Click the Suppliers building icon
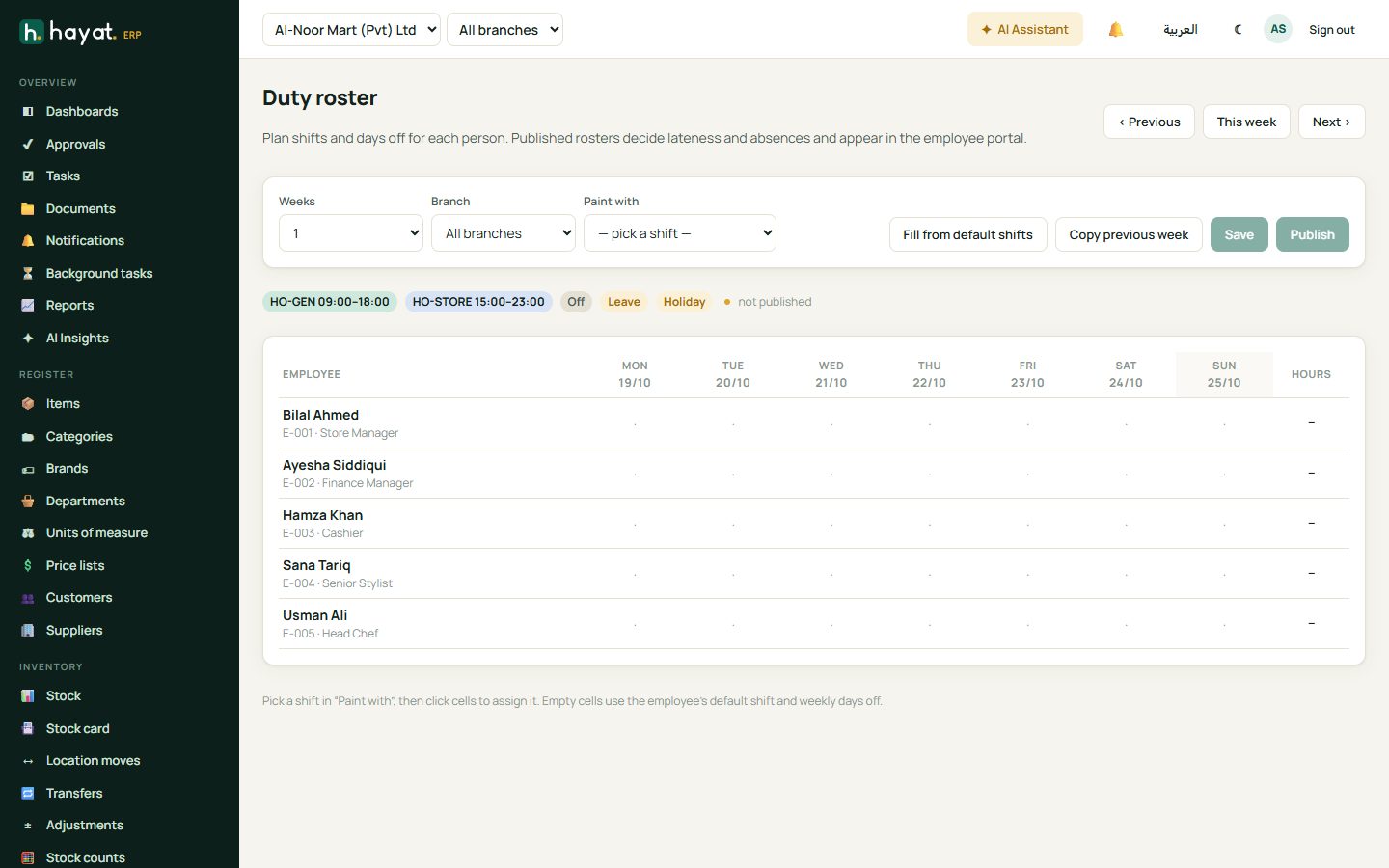Screen dimensions: 1389x868 [28, 631]
